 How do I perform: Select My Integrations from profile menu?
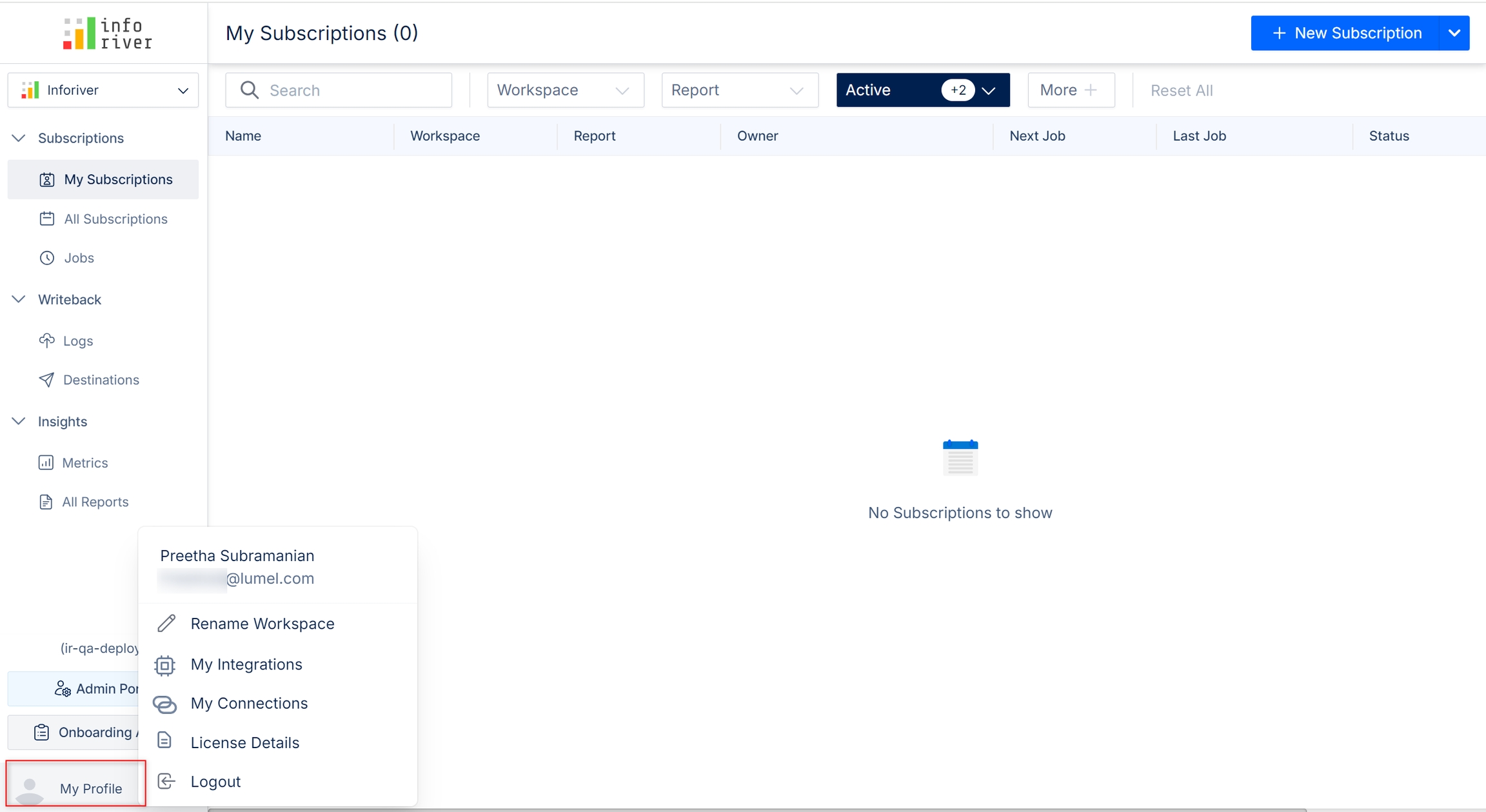(246, 664)
